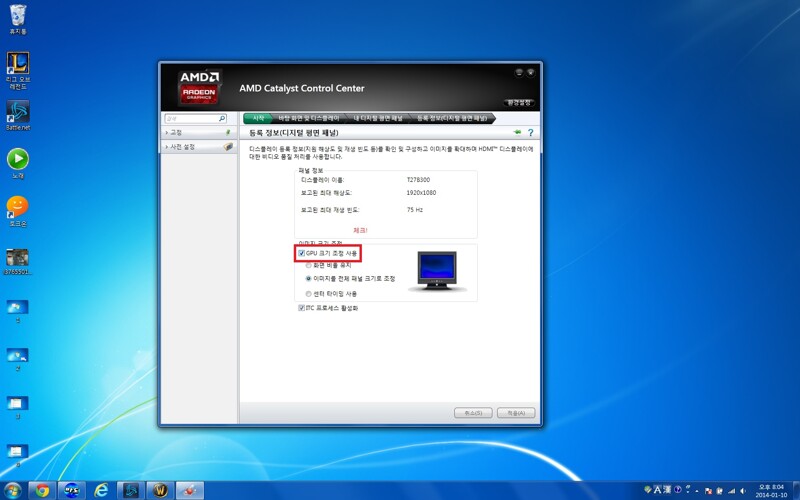This screenshot has width=800, height=500.
Task: Toggle the IME language 'A' indicator
Action: [x=657, y=490]
